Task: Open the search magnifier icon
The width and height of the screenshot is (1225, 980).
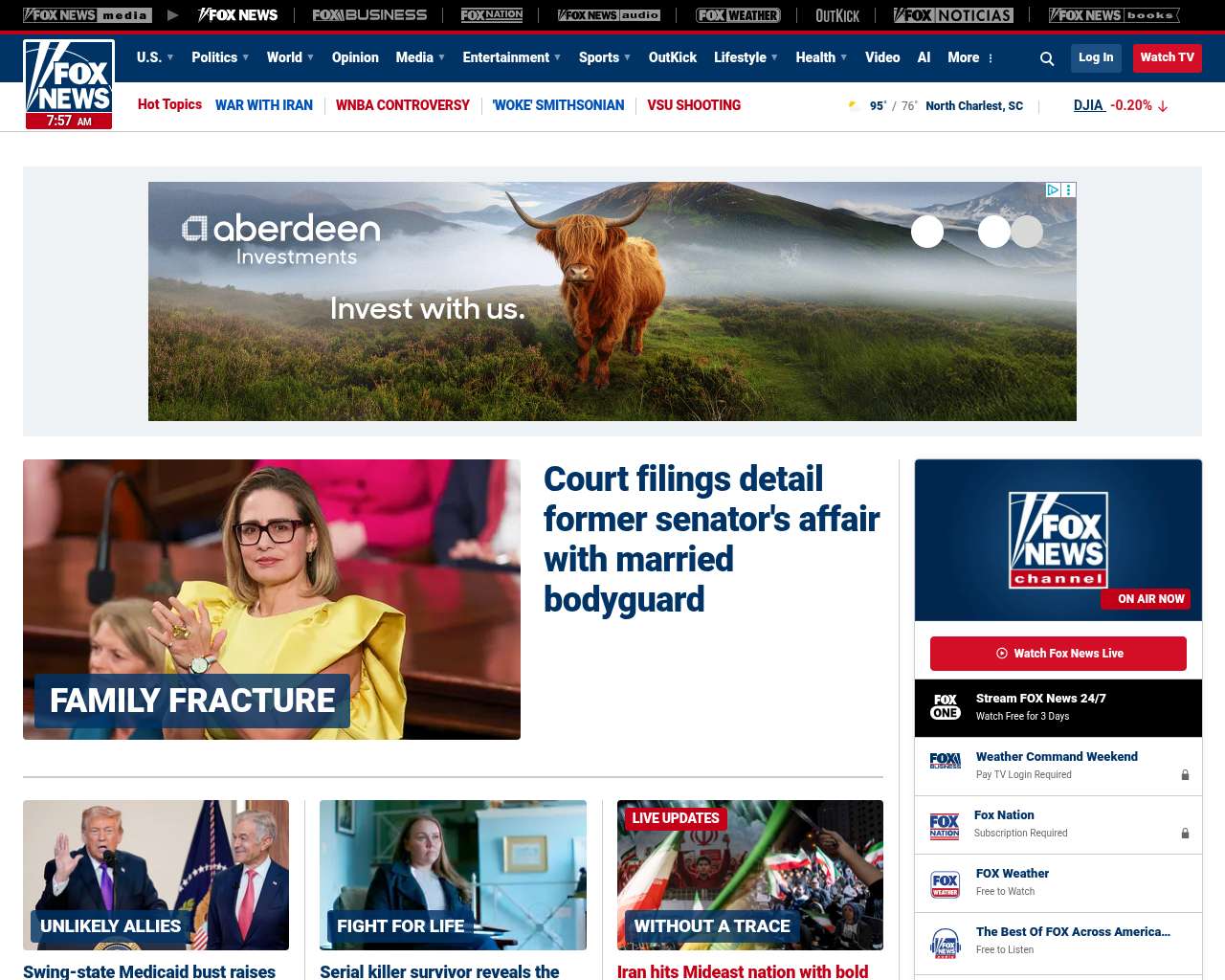Action: pos(1047,58)
